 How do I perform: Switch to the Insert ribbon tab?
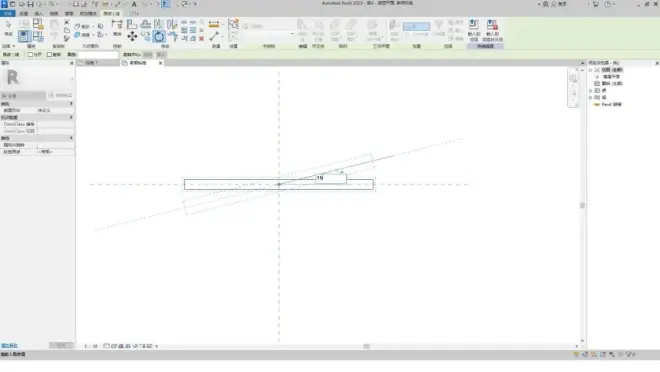(38, 13)
